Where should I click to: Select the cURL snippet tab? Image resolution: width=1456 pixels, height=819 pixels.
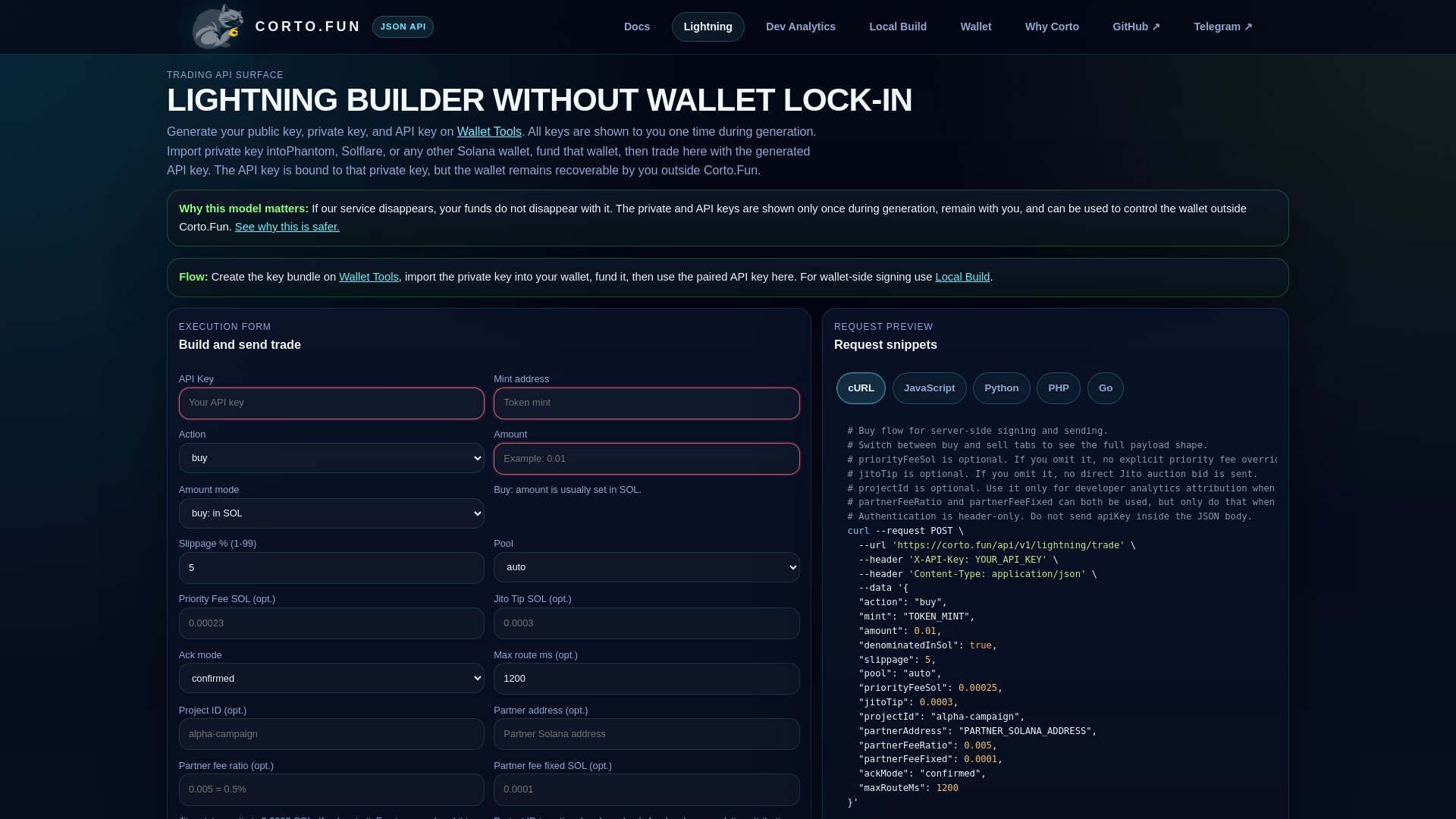pos(861,388)
